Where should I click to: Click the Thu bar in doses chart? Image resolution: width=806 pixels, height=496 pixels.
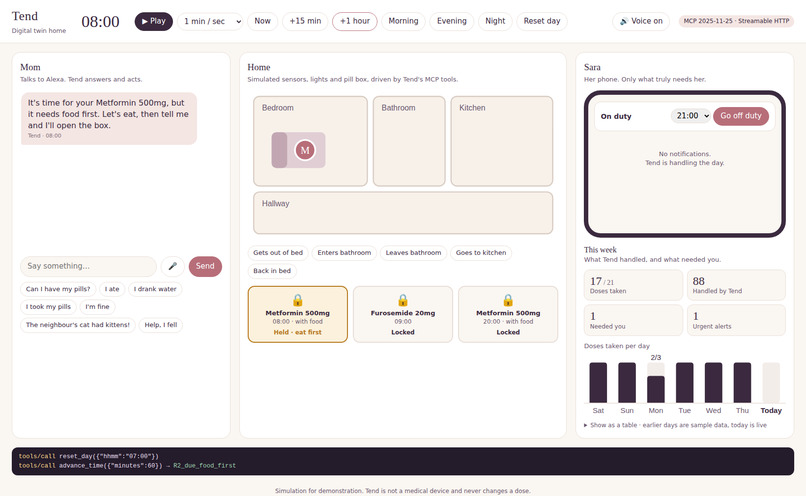coord(742,382)
